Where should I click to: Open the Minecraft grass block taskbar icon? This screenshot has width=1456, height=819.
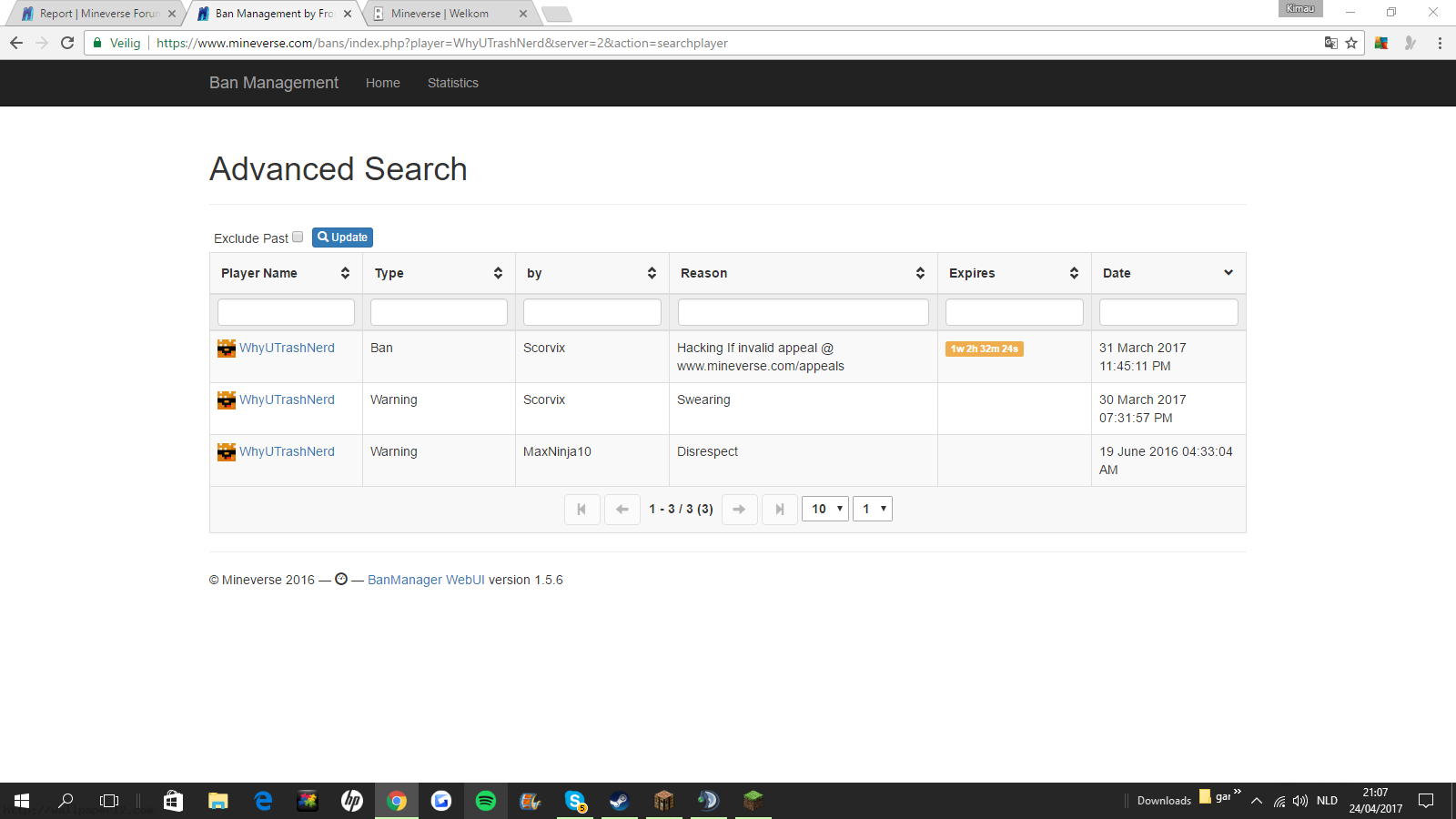pos(753,801)
